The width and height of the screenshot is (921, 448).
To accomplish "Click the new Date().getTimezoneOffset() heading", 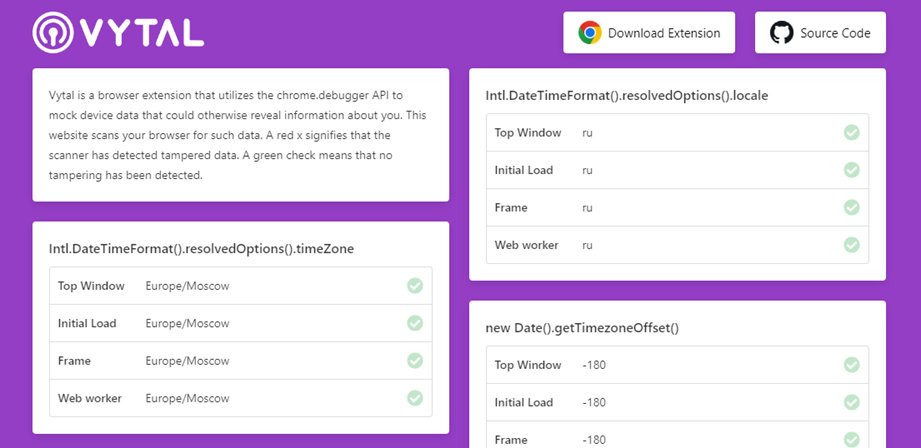I will (582, 328).
